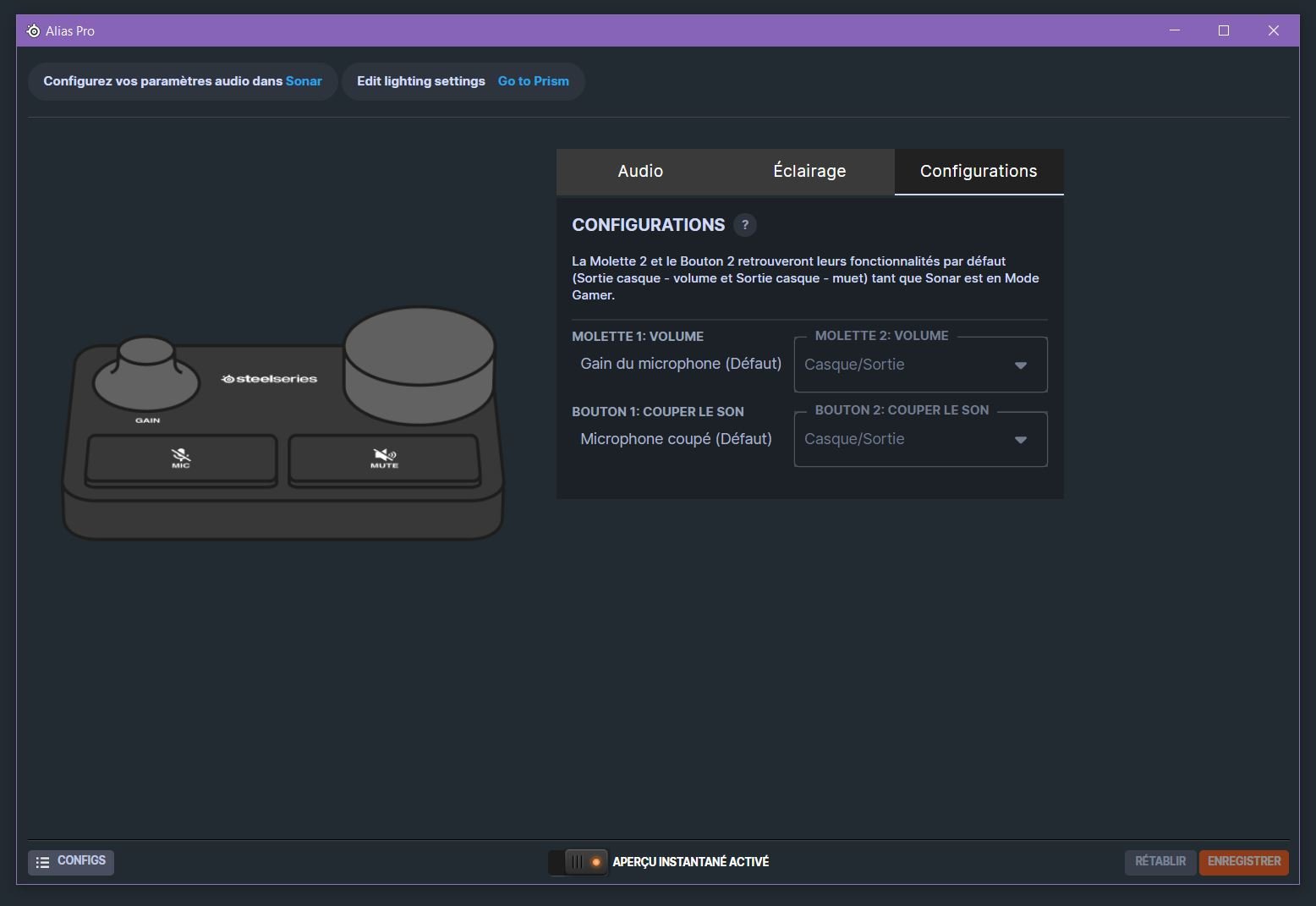Open the Sonar audio settings link
The width and height of the screenshot is (1316, 906).
(304, 81)
